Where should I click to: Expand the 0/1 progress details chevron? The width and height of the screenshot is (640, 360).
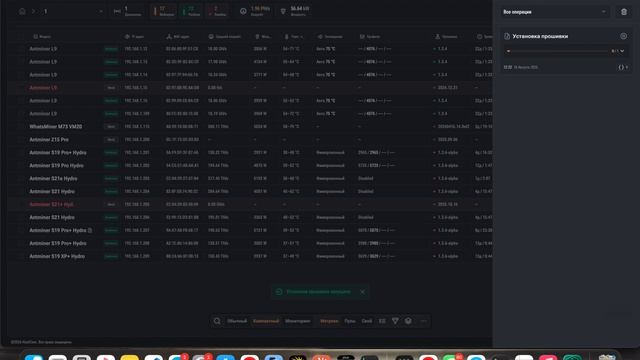622,51
